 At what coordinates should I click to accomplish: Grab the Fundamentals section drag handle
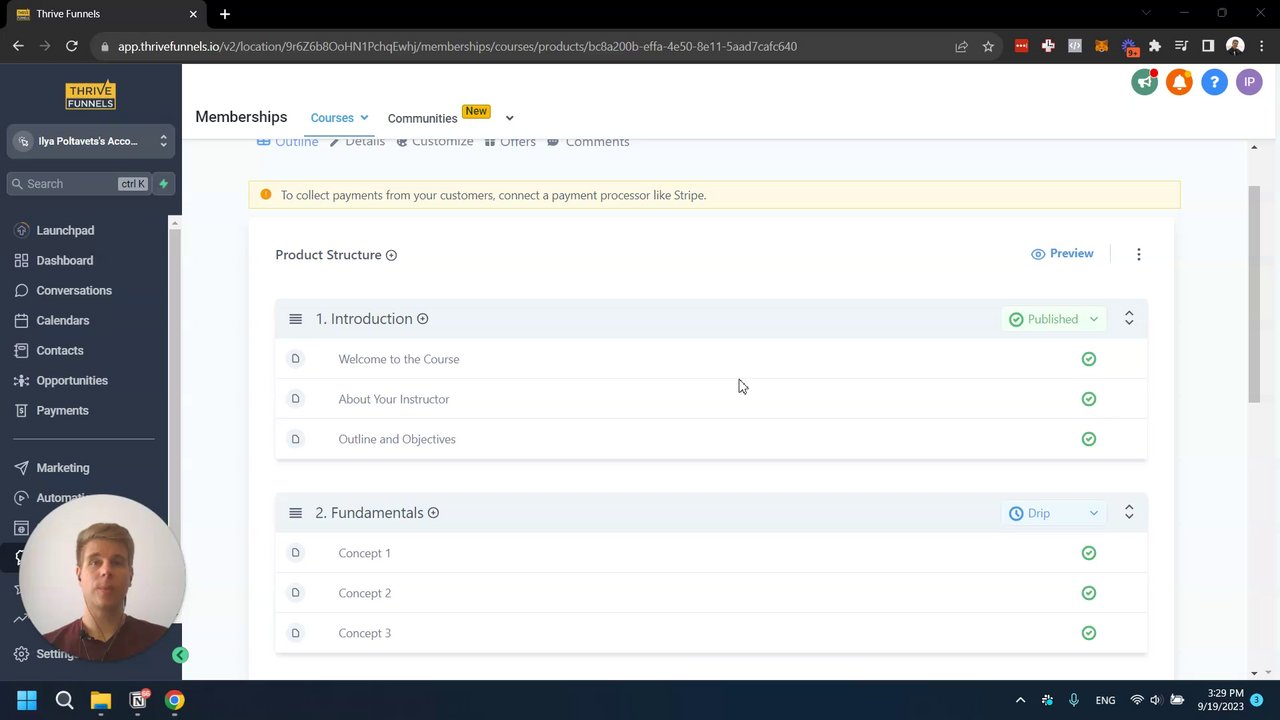[295, 513]
